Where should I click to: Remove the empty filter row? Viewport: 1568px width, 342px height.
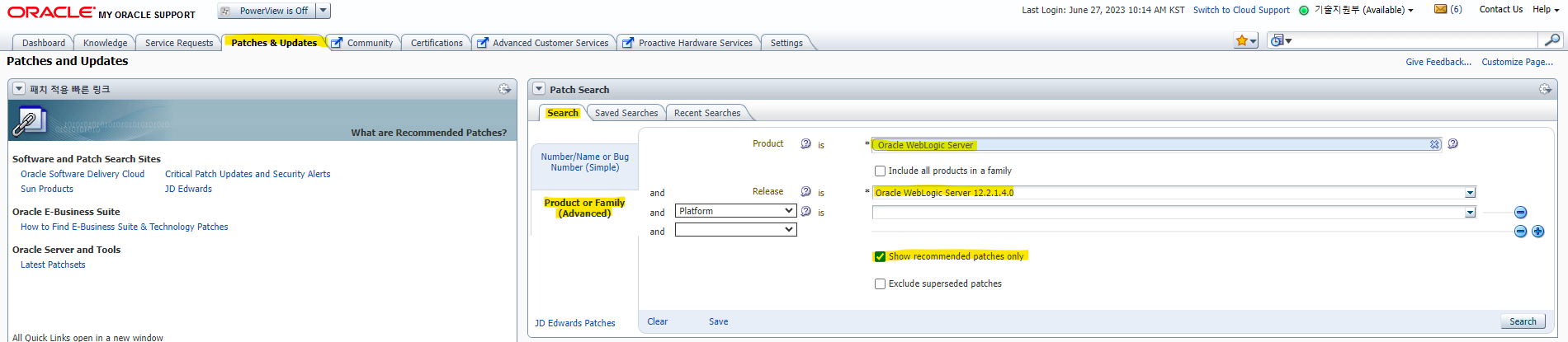1520,232
